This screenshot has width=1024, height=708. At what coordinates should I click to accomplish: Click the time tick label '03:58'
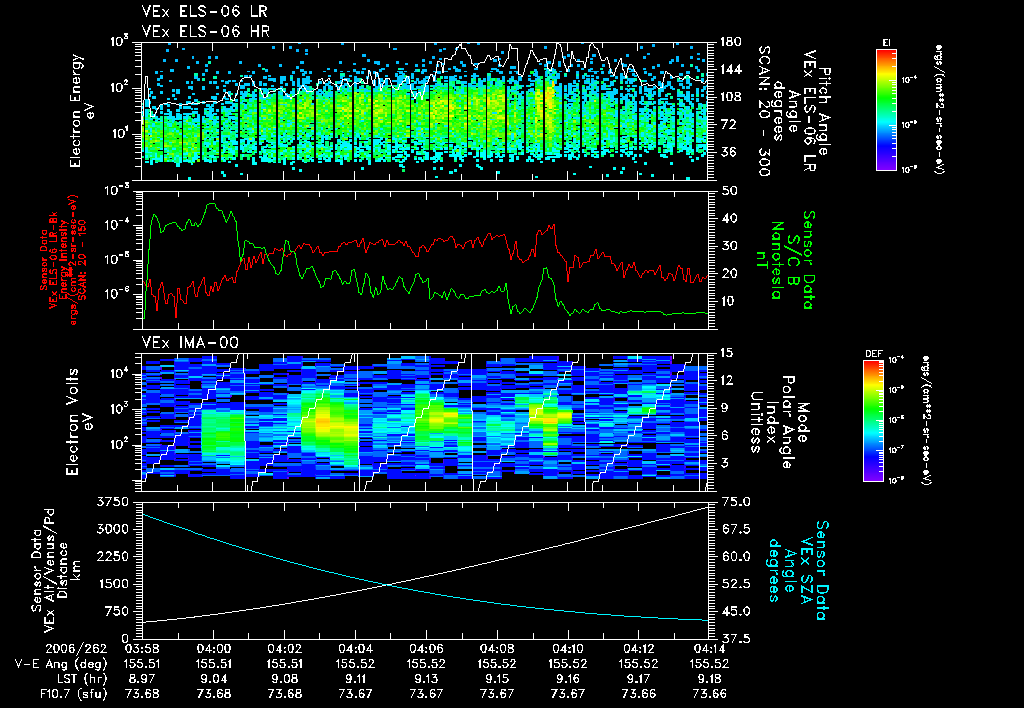[142, 649]
